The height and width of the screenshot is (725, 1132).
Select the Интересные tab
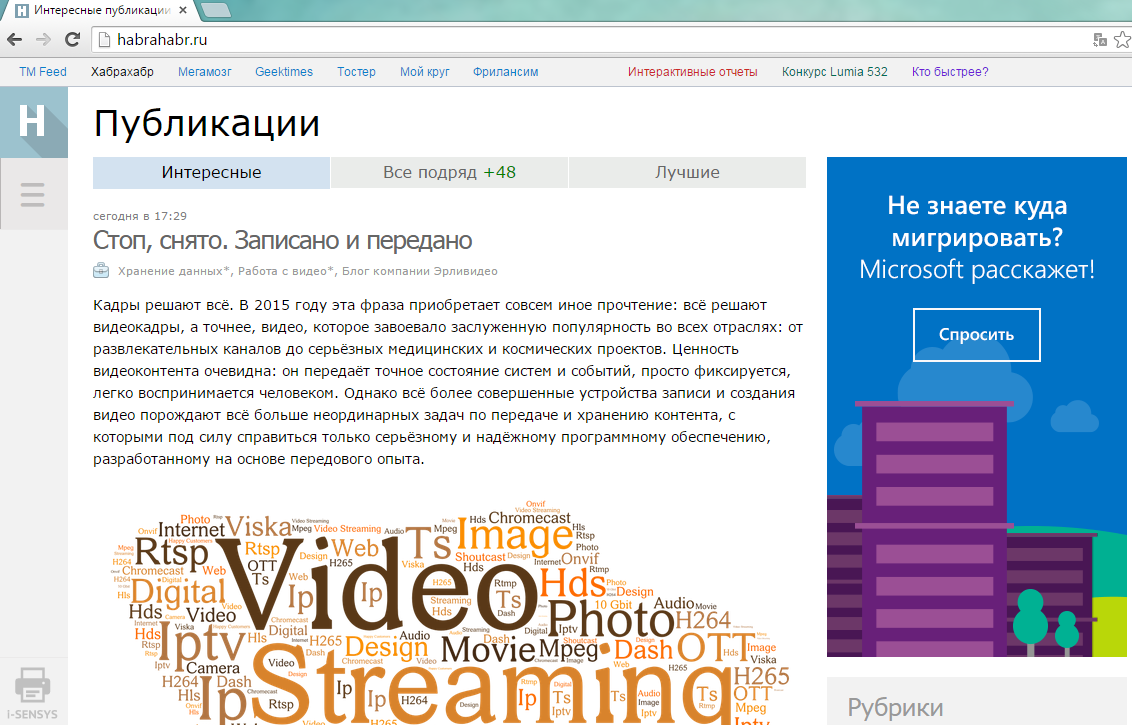pos(211,172)
